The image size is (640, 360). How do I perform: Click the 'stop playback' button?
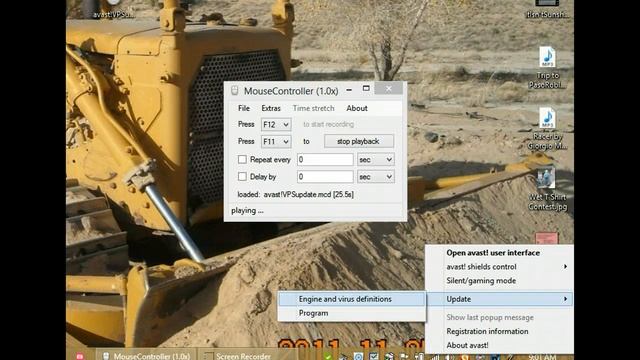point(359,141)
